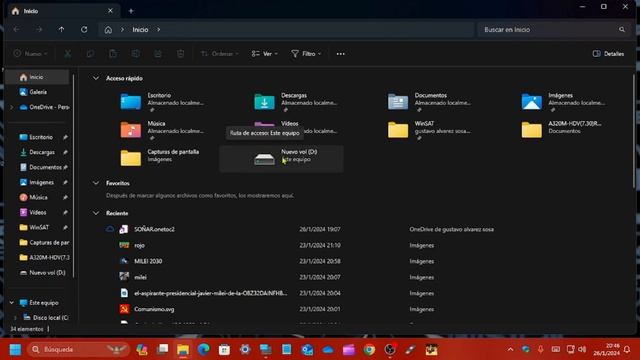
Task: Click the Cut scissors icon
Action: tap(68, 53)
